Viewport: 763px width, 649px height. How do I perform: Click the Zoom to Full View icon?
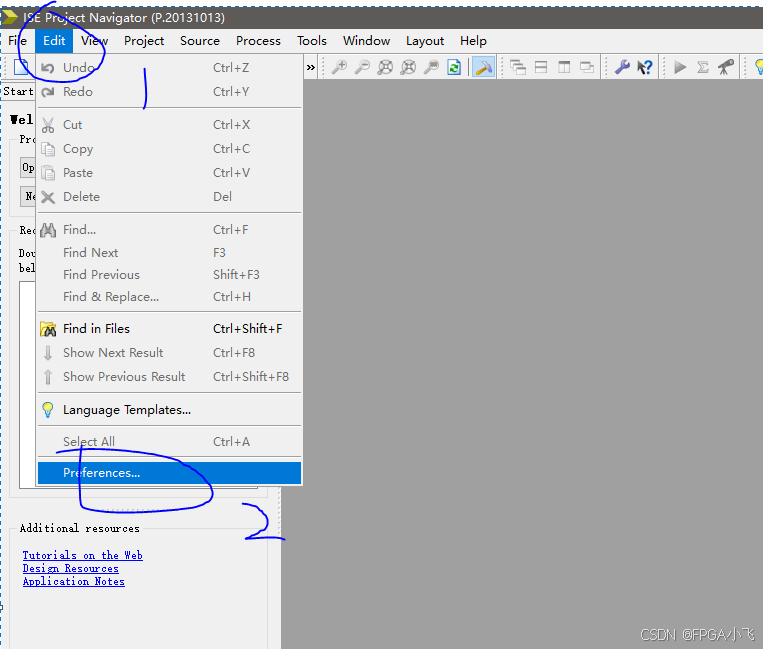click(x=385, y=67)
